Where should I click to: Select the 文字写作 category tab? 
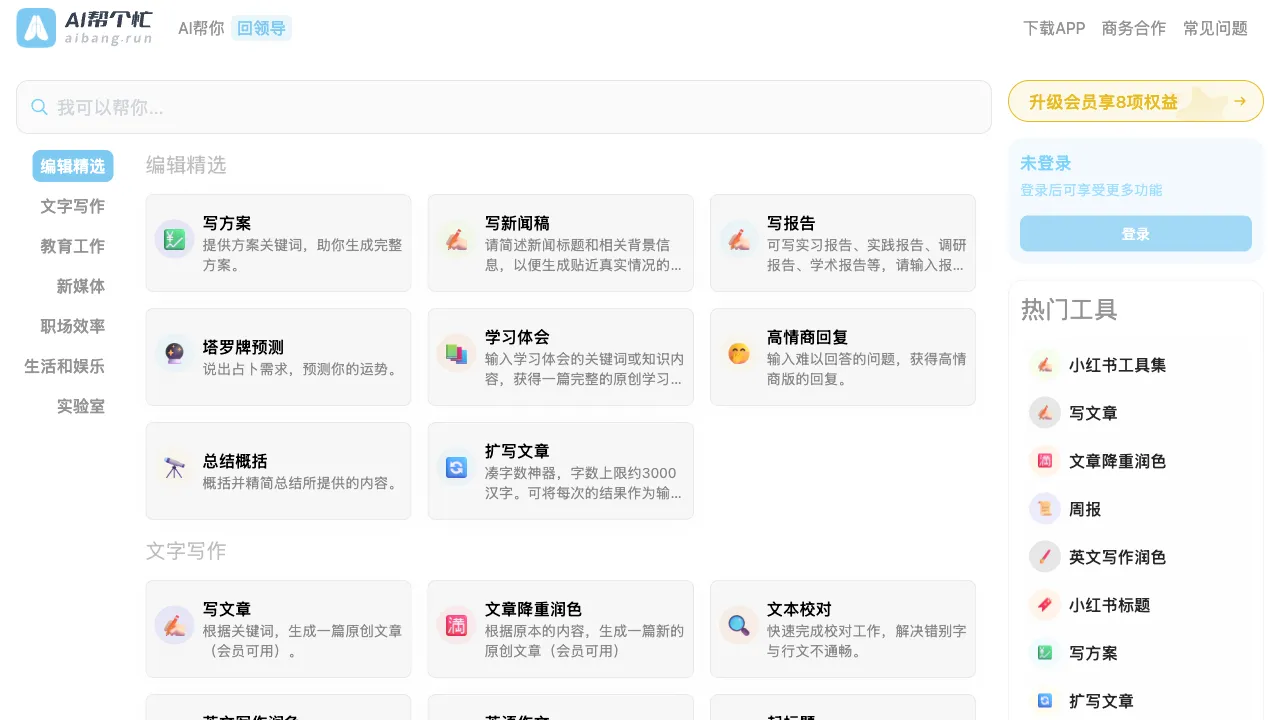click(x=73, y=206)
